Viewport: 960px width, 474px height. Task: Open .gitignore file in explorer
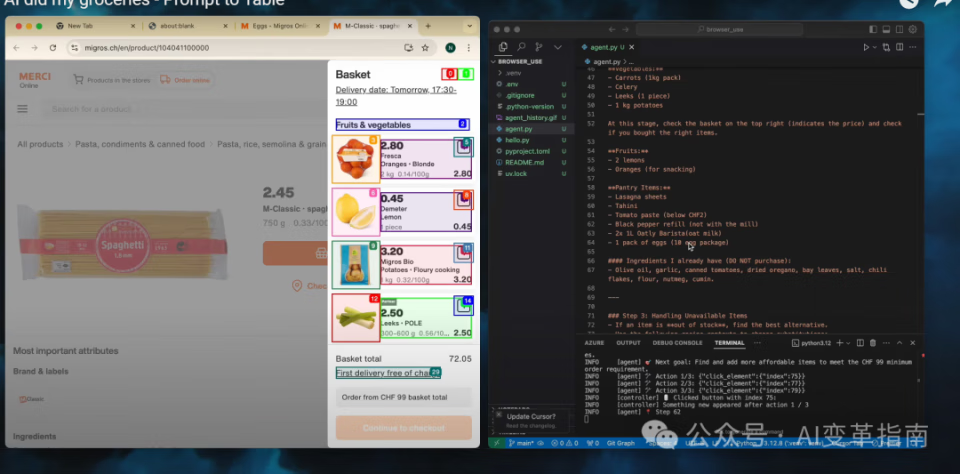pyautogui.click(x=520, y=96)
